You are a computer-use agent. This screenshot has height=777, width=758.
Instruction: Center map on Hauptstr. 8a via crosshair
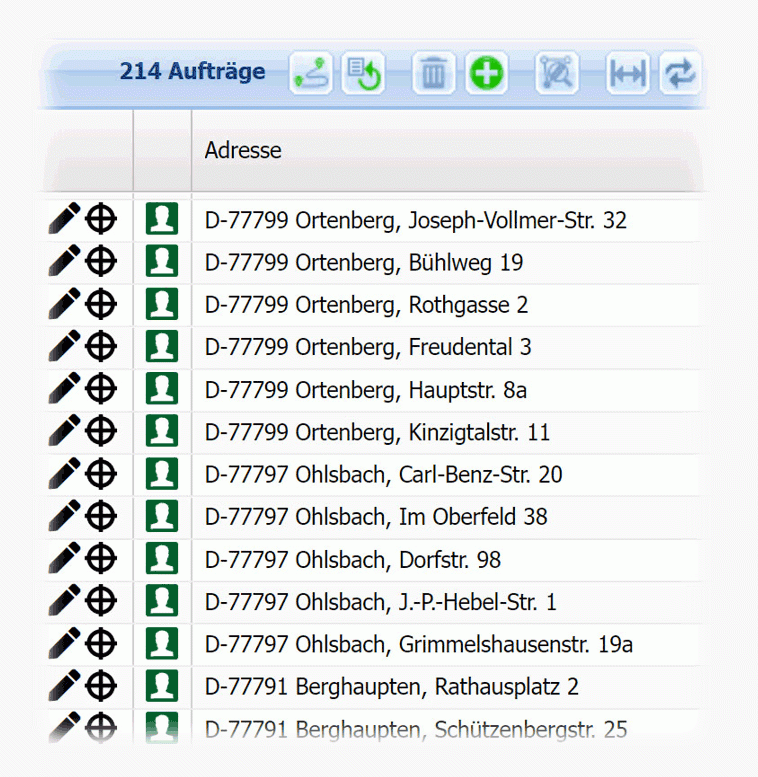pyautogui.click(x=100, y=389)
